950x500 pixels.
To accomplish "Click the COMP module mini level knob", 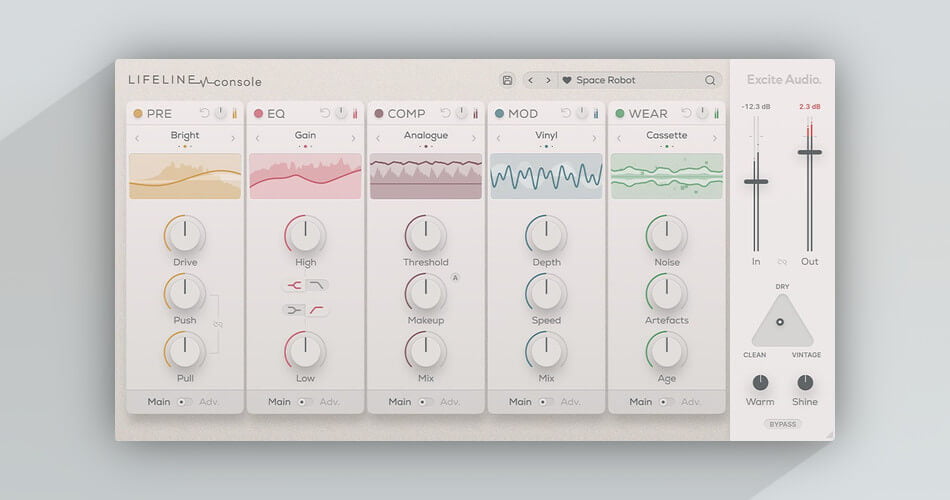I will click(x=462, y=113).
